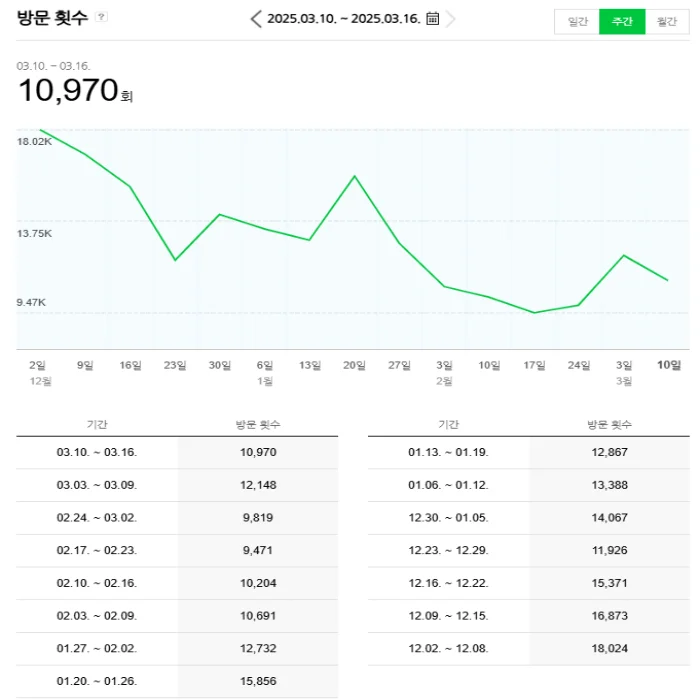Go to previous week with left arrow
The height and width of the screenshot is (700, 700).
(x=256, y=19)
